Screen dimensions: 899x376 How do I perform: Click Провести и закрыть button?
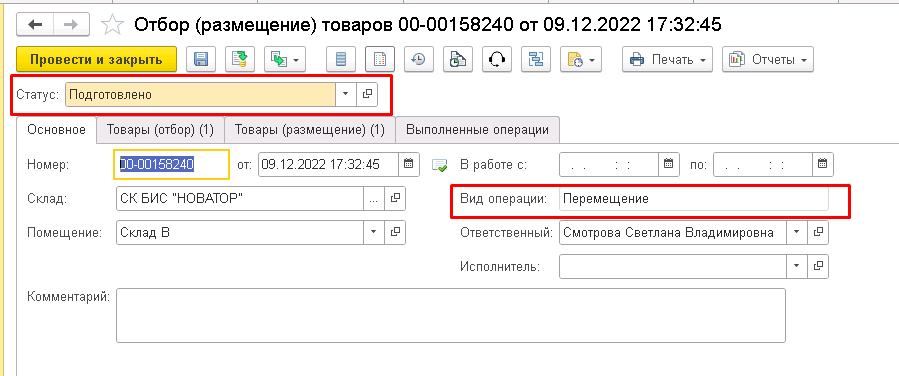[96, 60]
